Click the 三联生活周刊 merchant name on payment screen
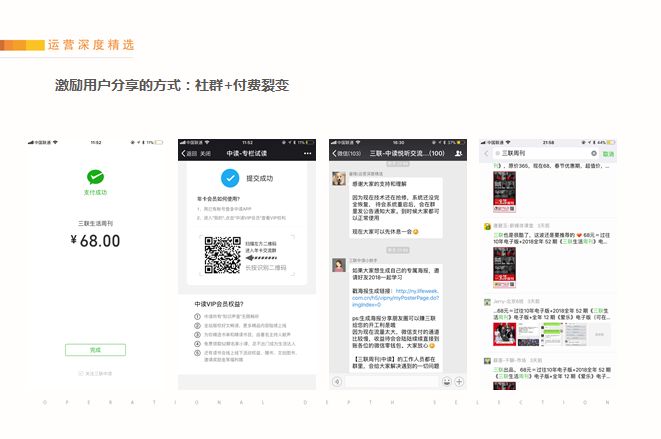 [x=95, y=223]
